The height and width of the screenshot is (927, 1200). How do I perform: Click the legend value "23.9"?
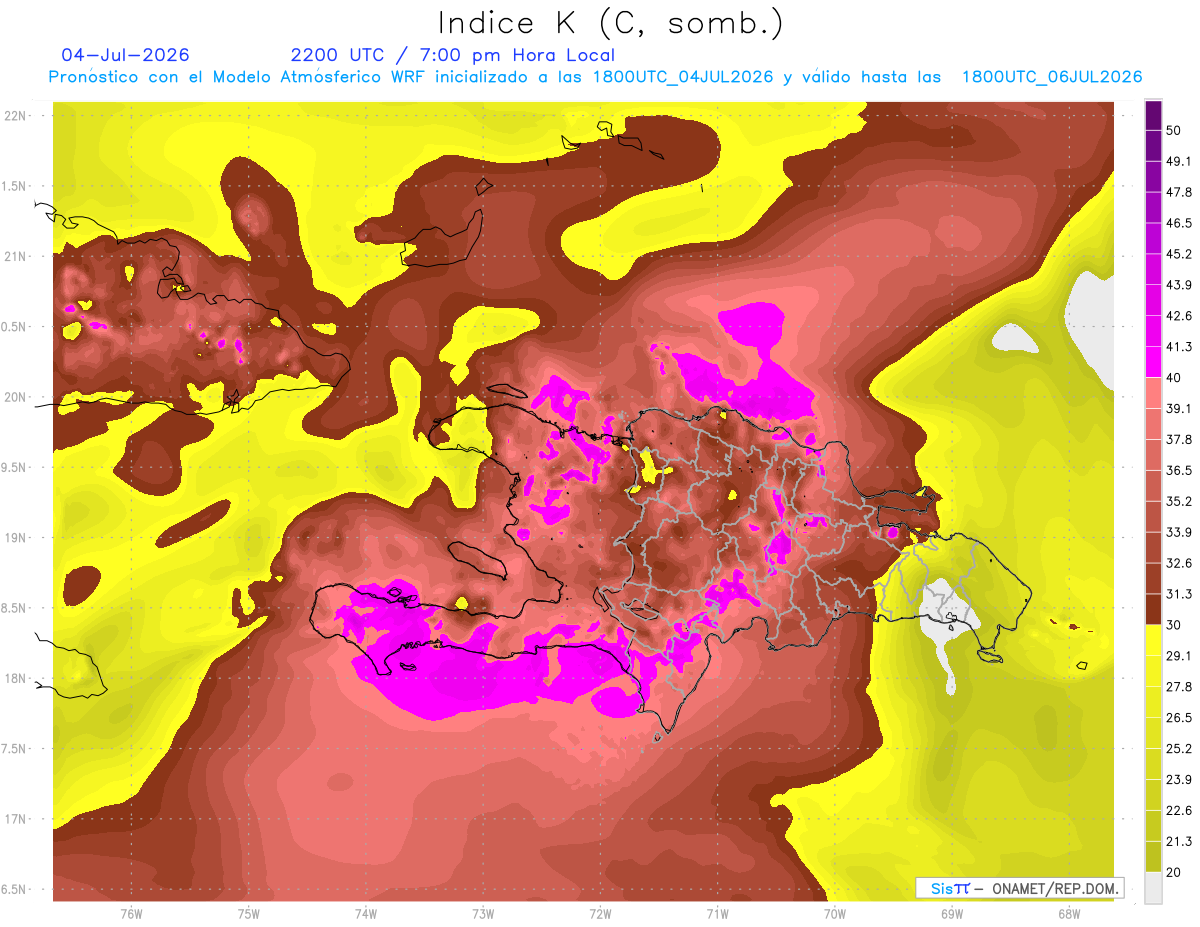point(1179,779)
